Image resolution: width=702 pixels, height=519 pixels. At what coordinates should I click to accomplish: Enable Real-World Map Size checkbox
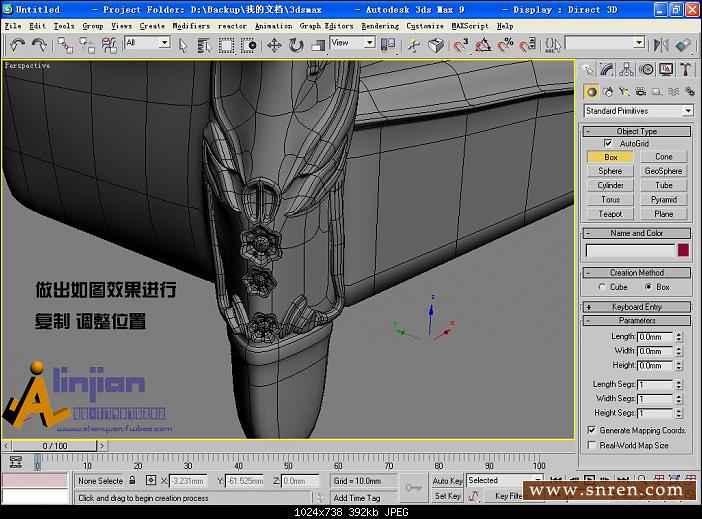(591, 445)
